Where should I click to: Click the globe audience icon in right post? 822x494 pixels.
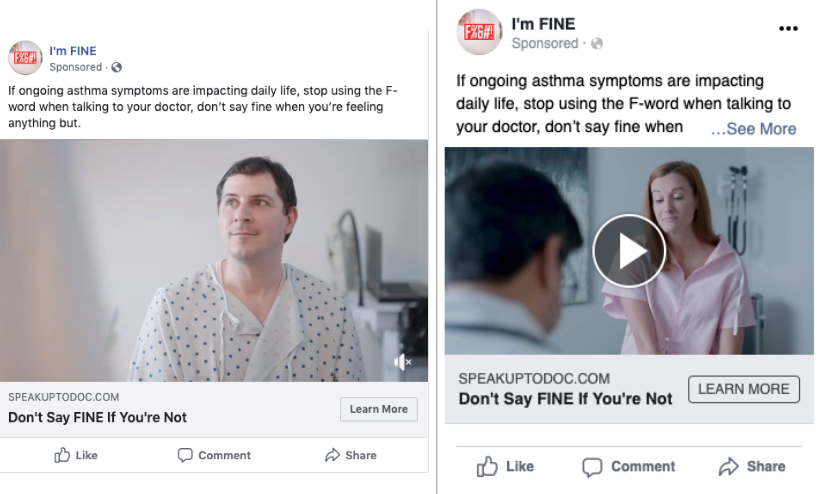pos(597,44)
